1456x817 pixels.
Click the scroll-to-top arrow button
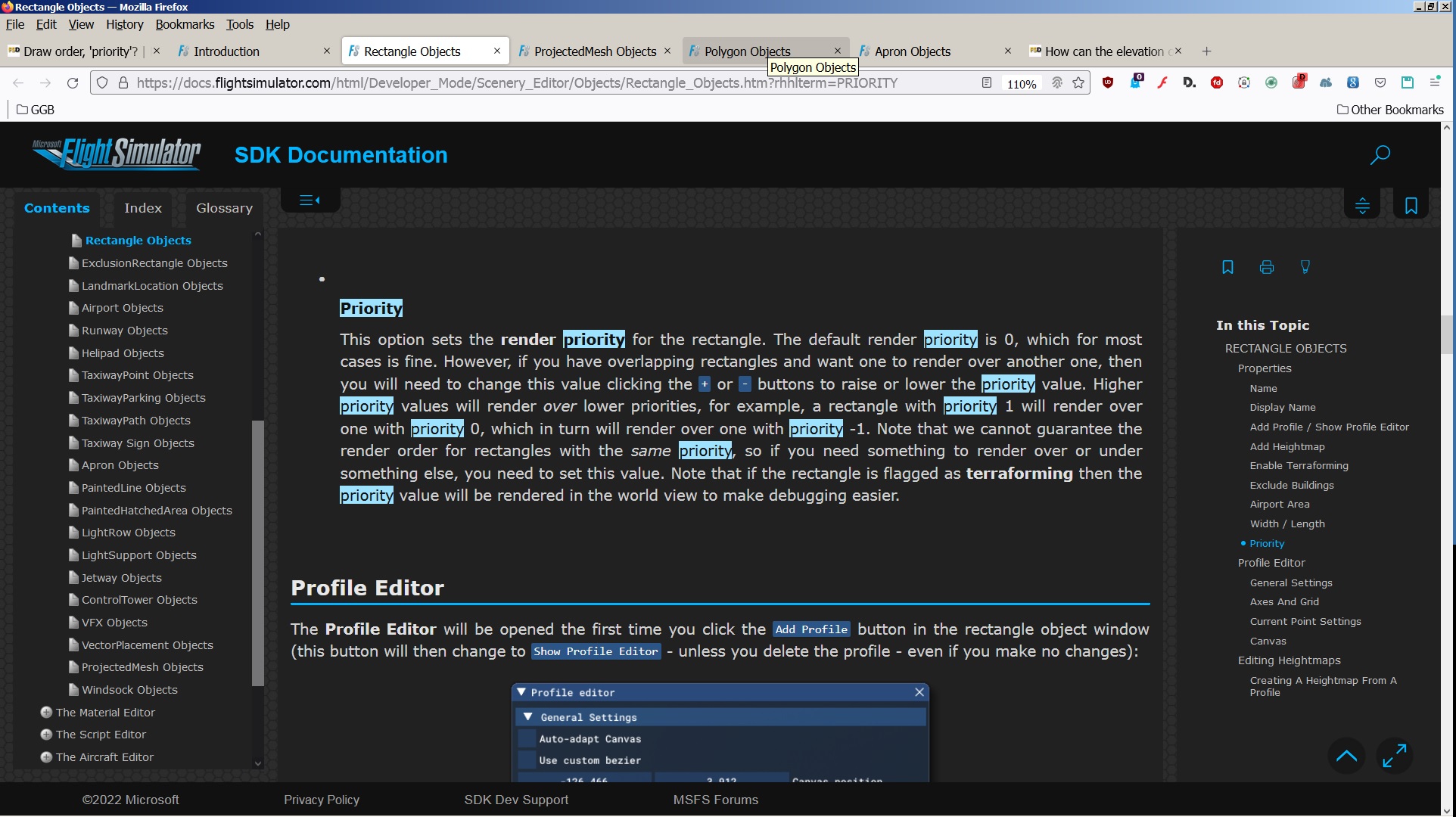pyautogui.click(x=1346, y=756)
